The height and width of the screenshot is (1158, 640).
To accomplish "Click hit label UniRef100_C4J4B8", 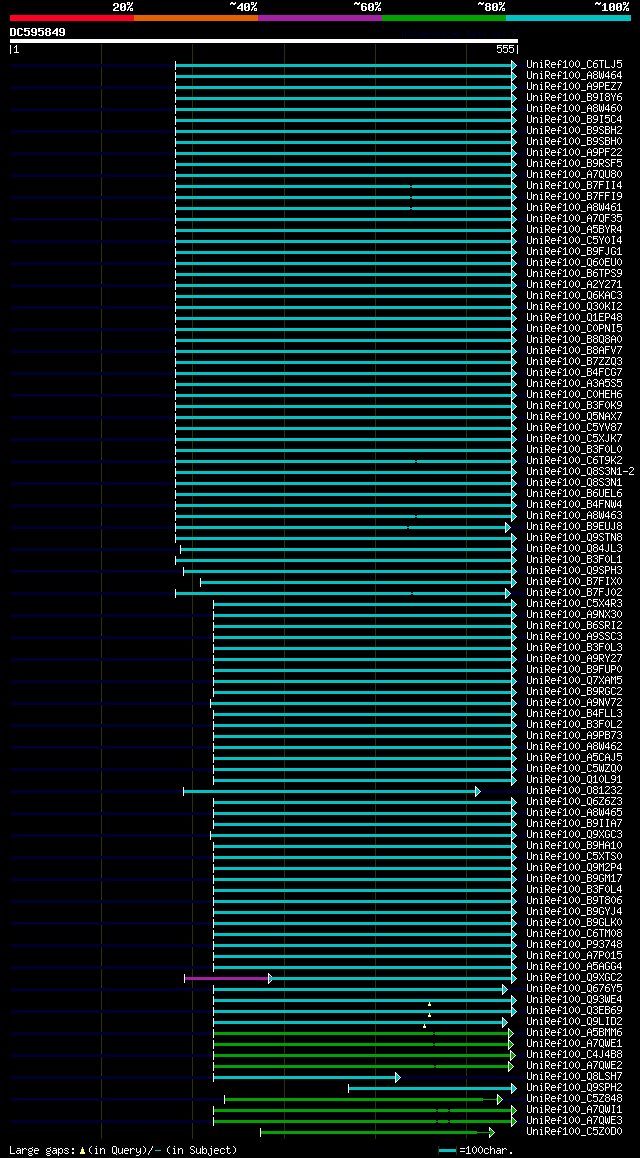I will click(x=574, y=1055).
